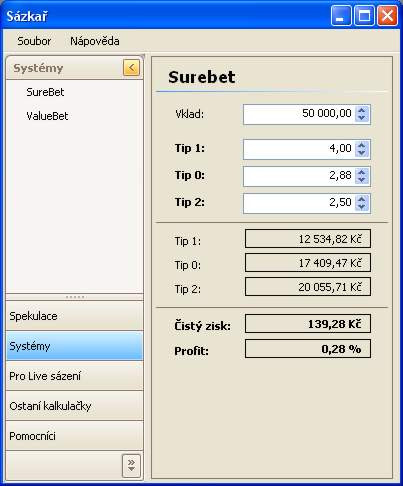The image size is (403, 486).
Task: Click the 17 409,47 Kč result value
Action: [x=308, y=263]
